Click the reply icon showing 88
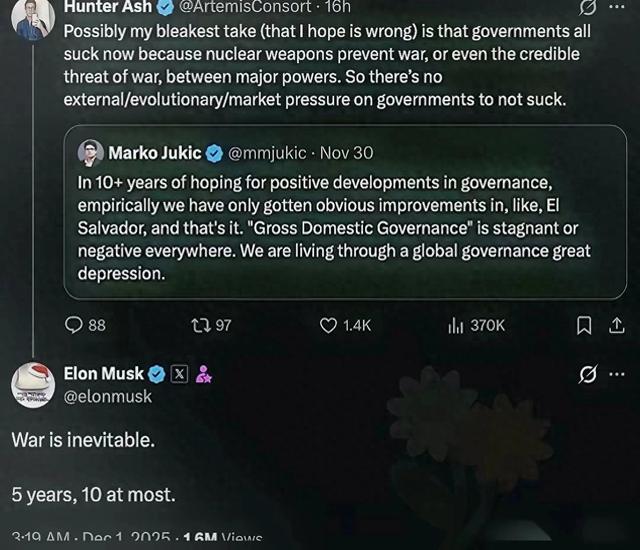 75,325
